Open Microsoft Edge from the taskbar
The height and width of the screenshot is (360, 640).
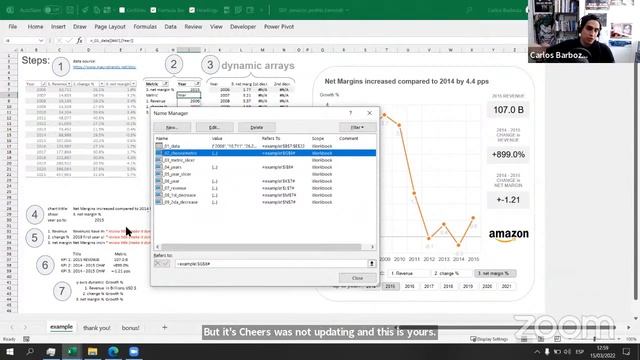[113, 351]
